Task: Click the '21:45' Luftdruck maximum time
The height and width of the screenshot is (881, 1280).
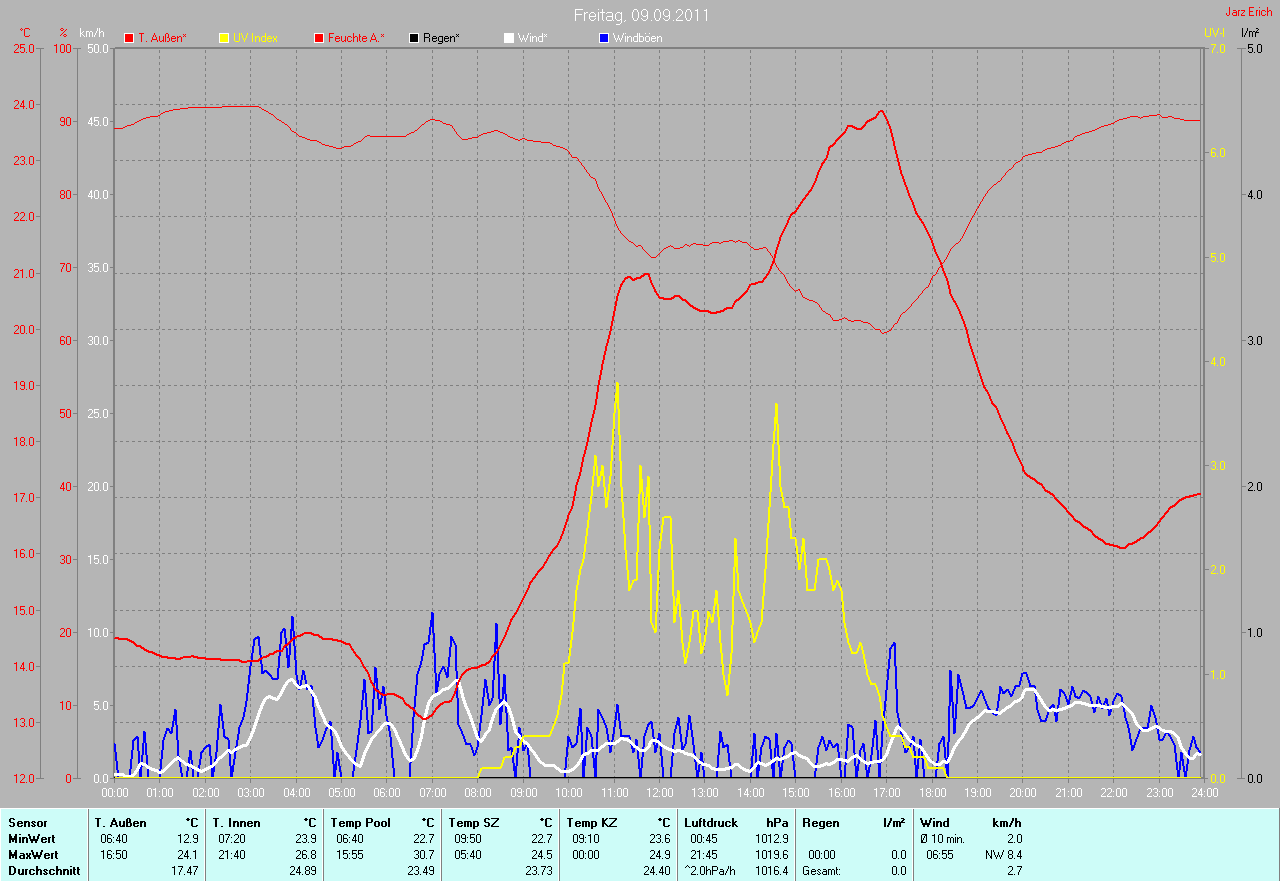Action: point(704,855)
